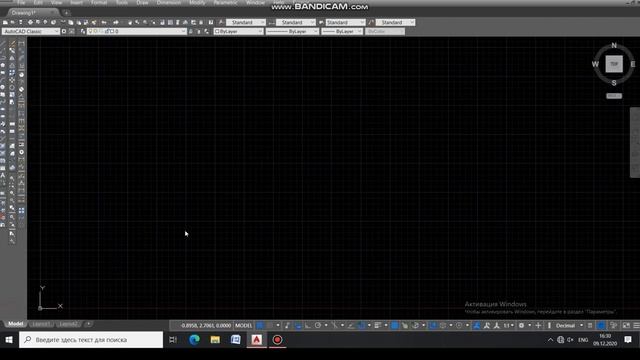Click the coordinates readout in status bar

coord(205,325)
